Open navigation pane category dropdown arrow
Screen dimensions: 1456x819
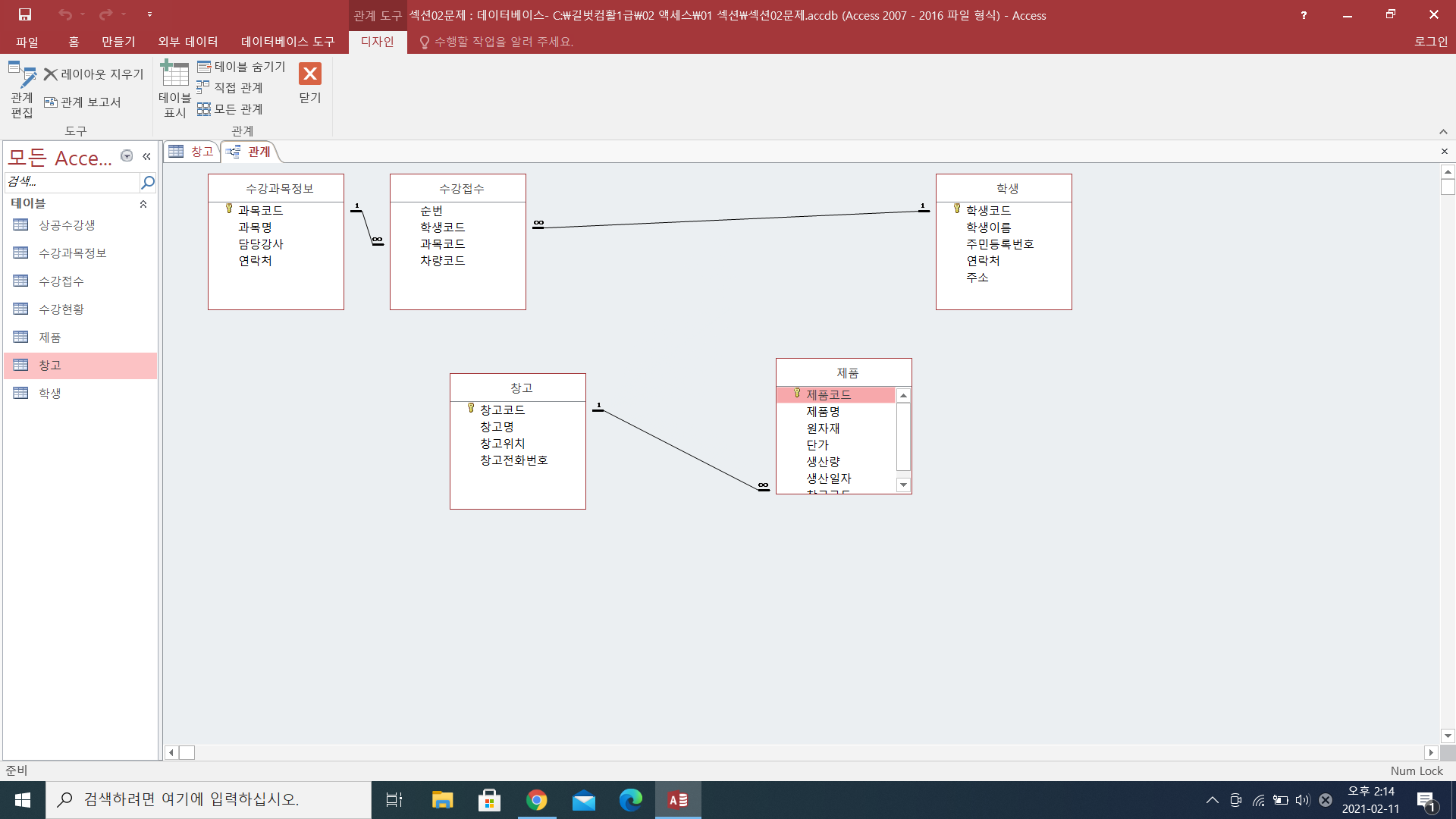point(127,156)
